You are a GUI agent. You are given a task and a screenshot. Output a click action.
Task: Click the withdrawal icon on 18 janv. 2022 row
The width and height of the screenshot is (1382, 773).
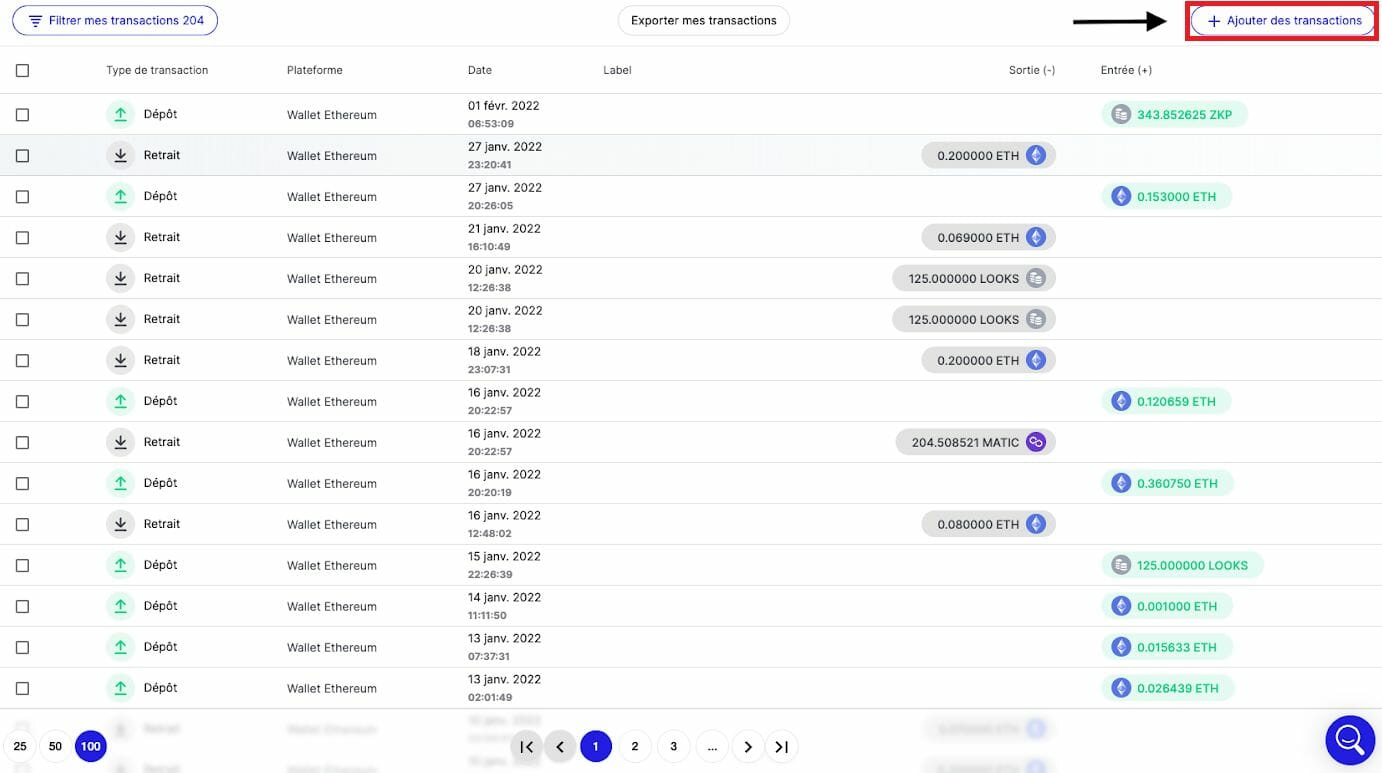pos(120,360)
